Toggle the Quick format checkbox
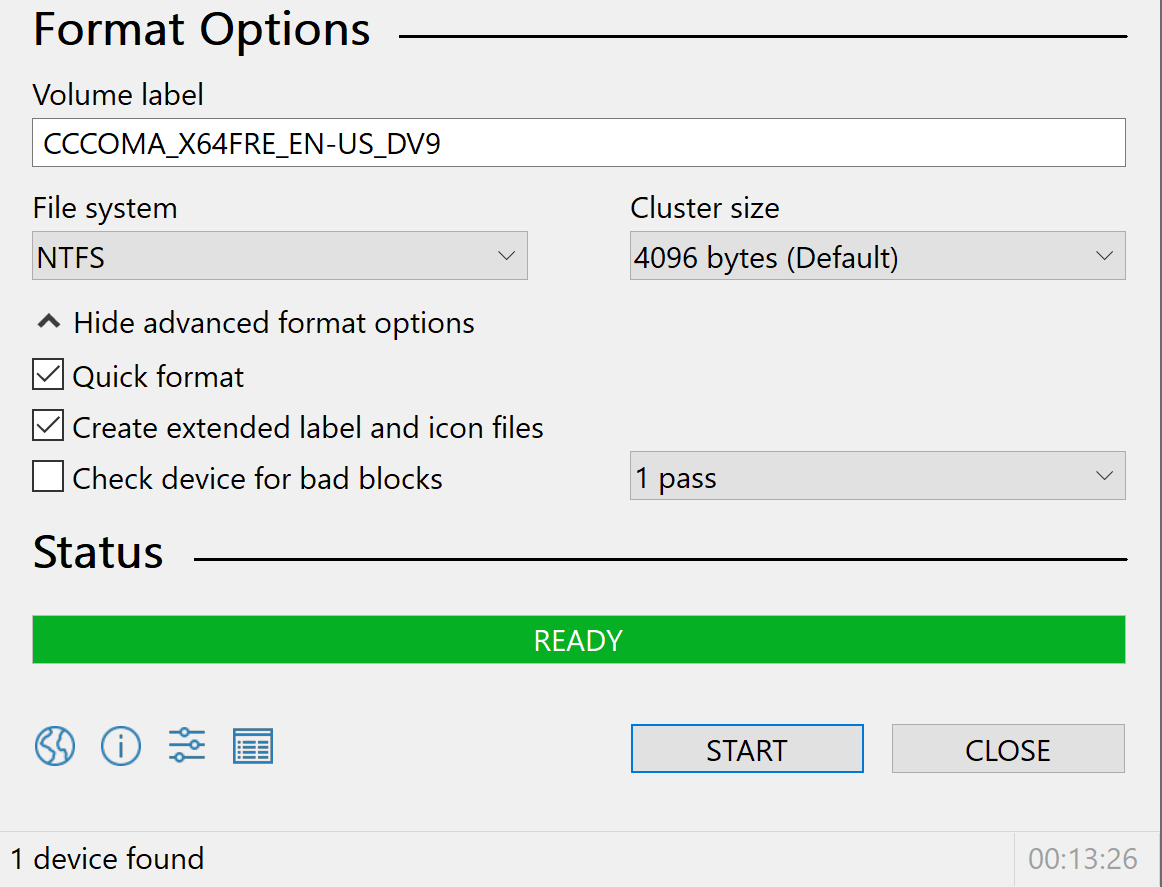Screen dimensions: 1162x887 (x=48, y=374)
